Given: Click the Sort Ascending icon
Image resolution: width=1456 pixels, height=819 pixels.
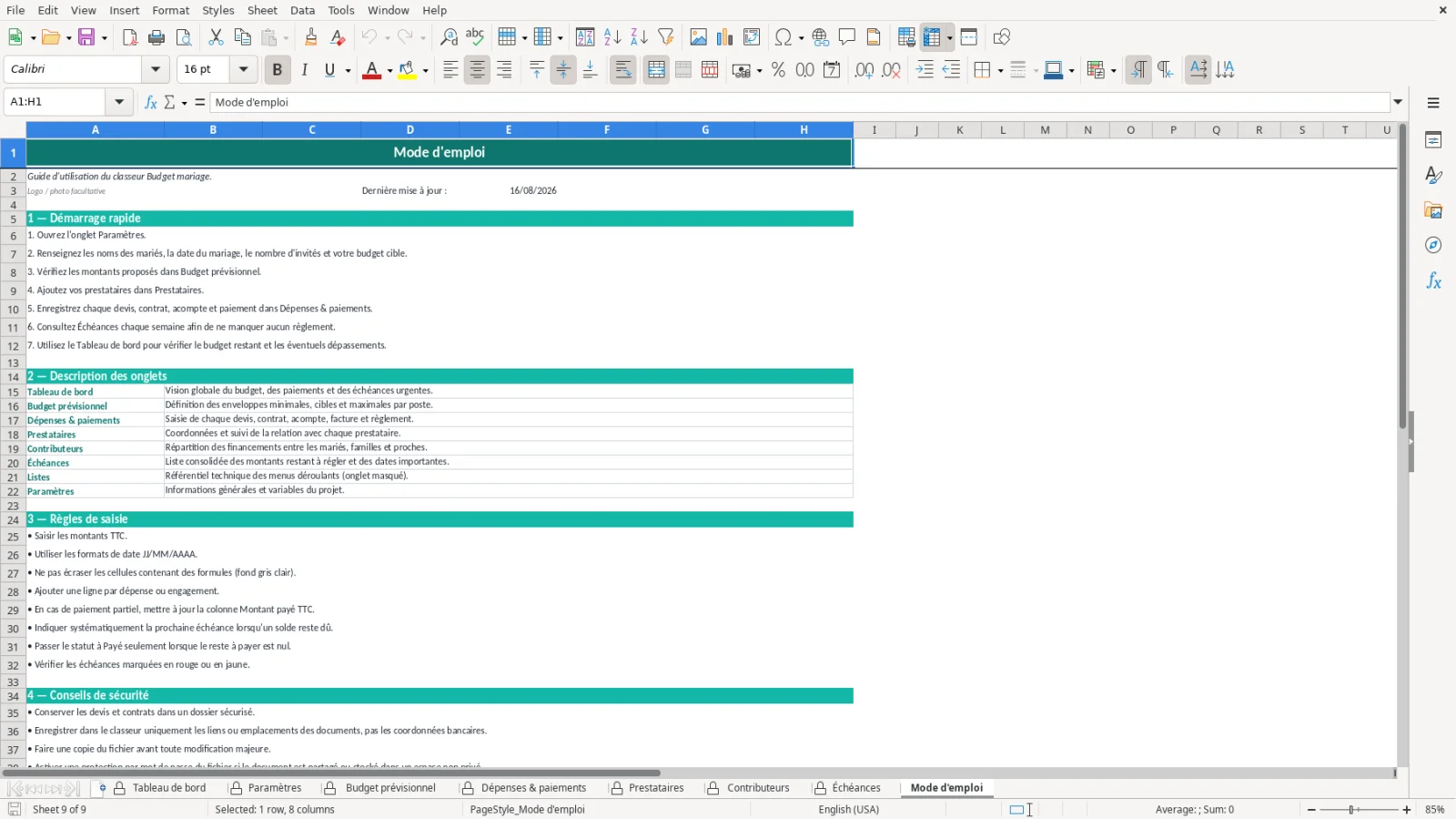Looking at the screenshot, I should (612, 37).
